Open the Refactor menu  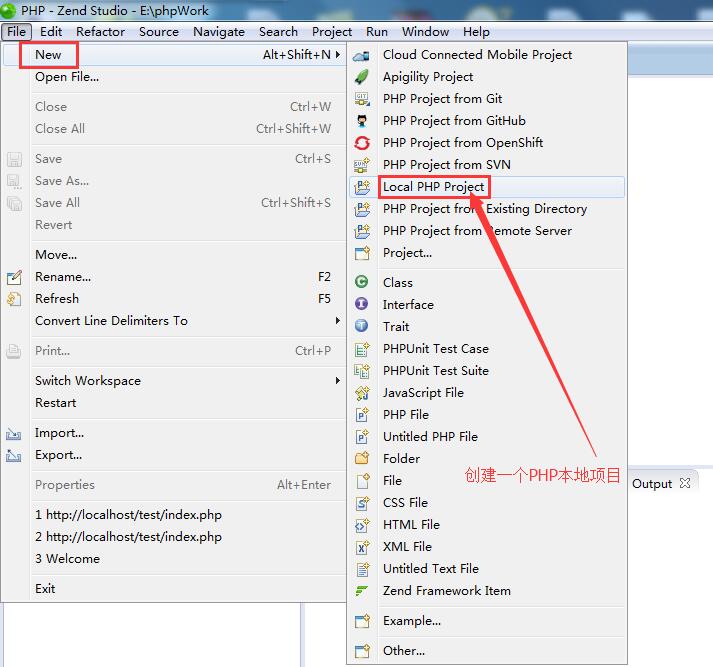(100, 32)
